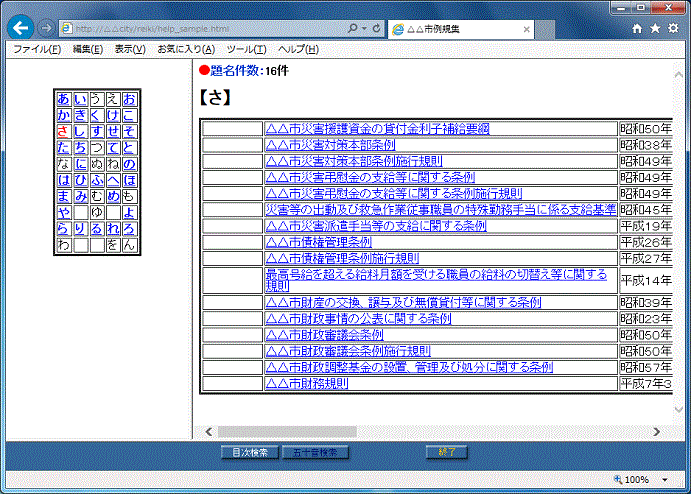Click the search magnifier icon in address bar
The width and height of the screenshot is (691, 494).
click(x=350, y=29)
